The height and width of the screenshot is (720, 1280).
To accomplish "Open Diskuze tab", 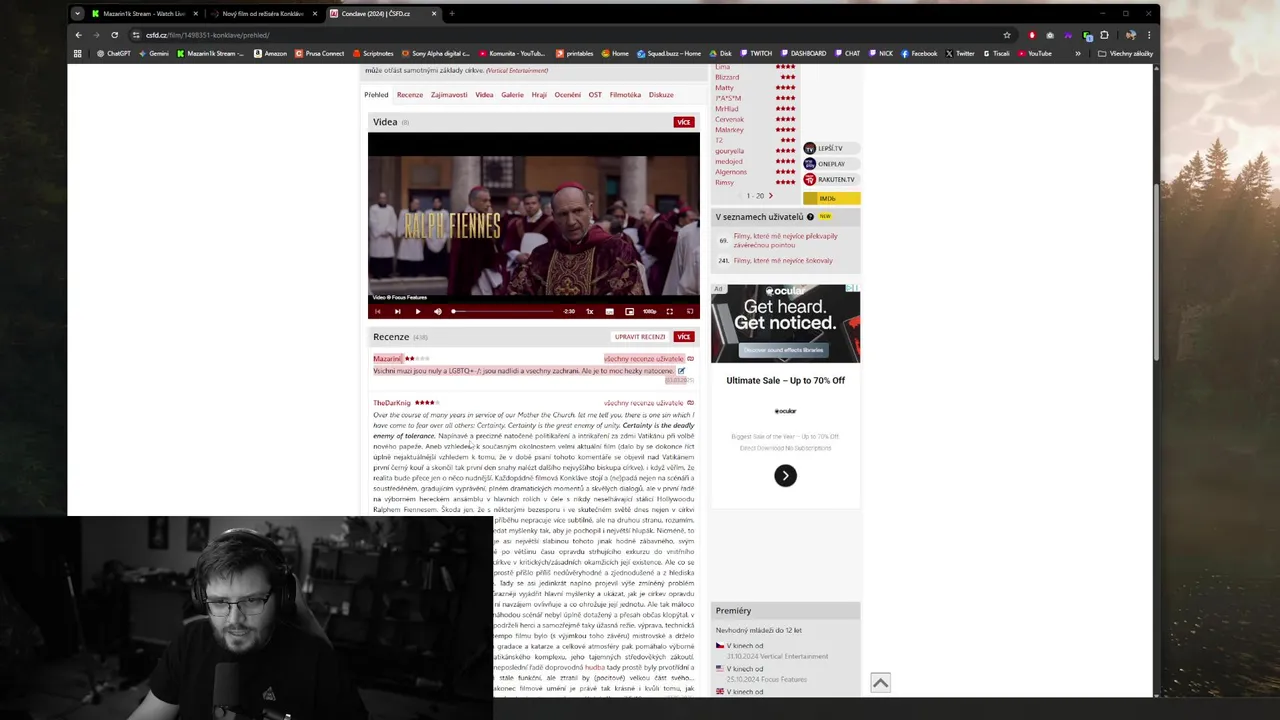I will point(661,95).
